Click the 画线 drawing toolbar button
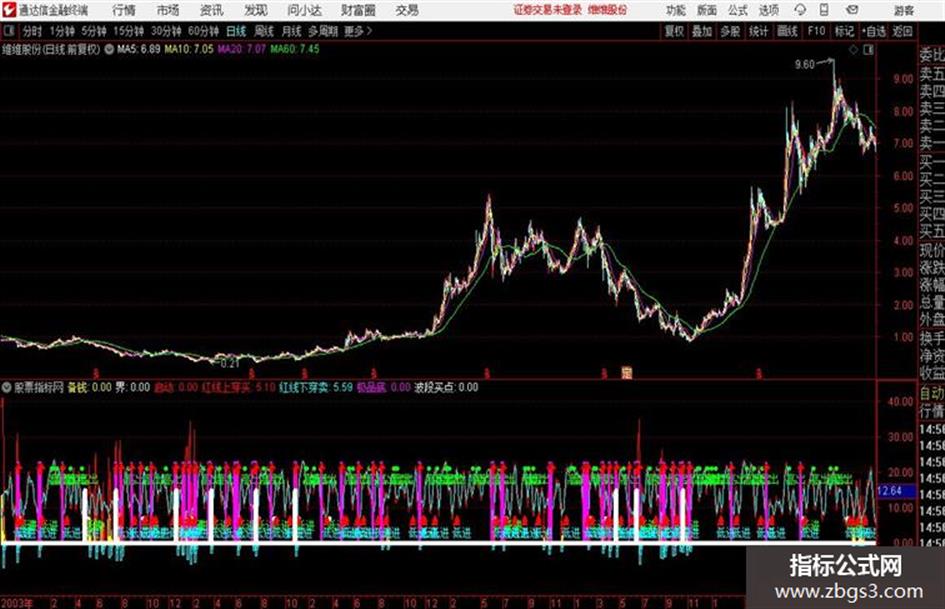 787,31
